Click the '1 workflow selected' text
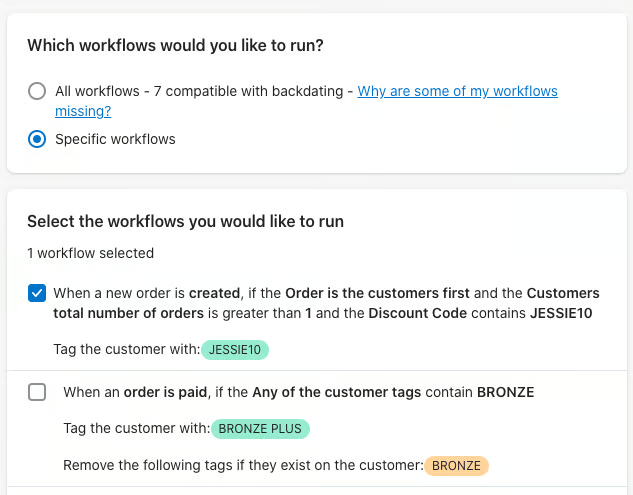Image resolution: width=633 pixels, height=495 pixels. [x=90, y=253]
